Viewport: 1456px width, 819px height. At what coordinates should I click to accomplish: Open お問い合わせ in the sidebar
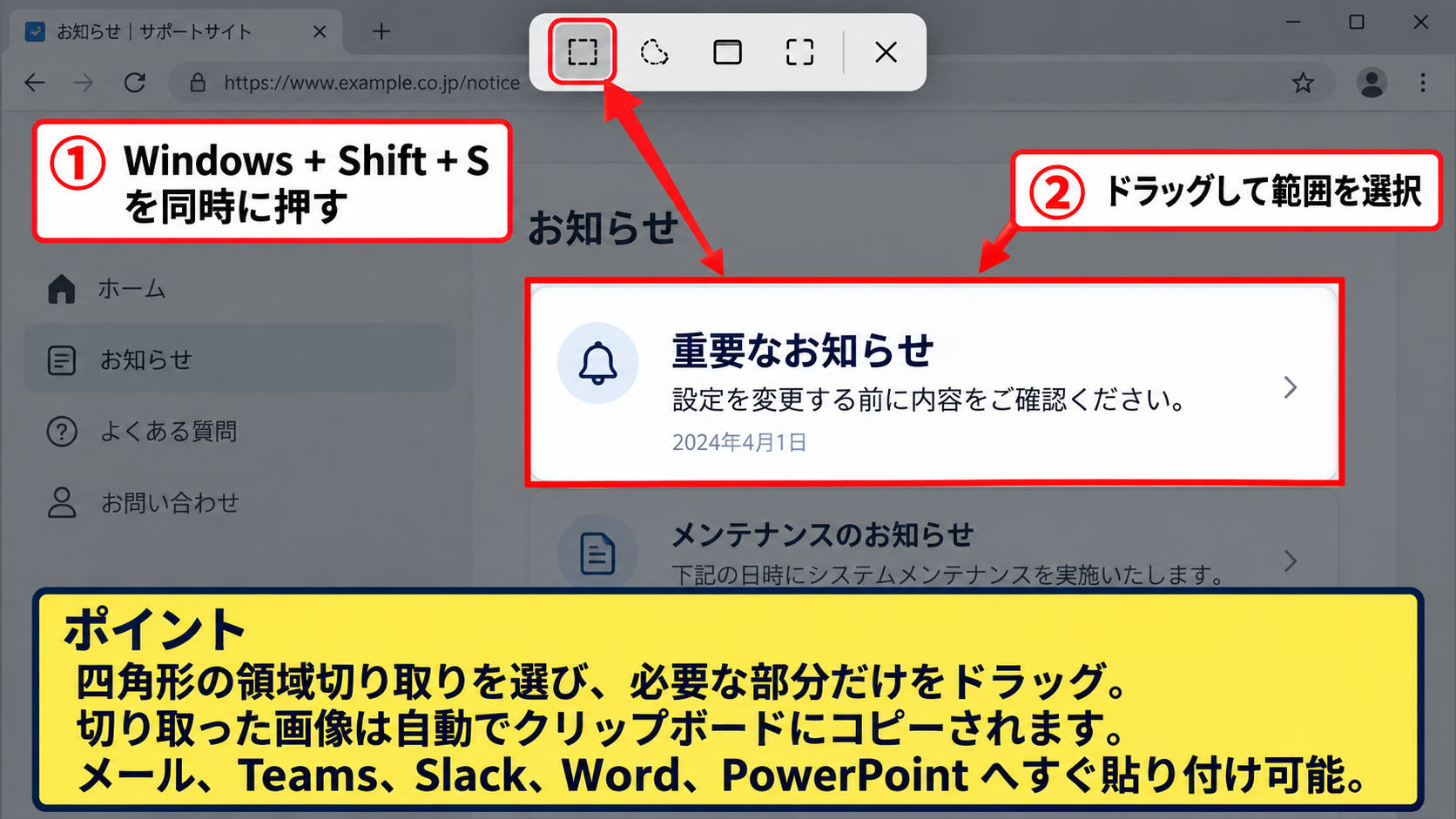point(239,502)
